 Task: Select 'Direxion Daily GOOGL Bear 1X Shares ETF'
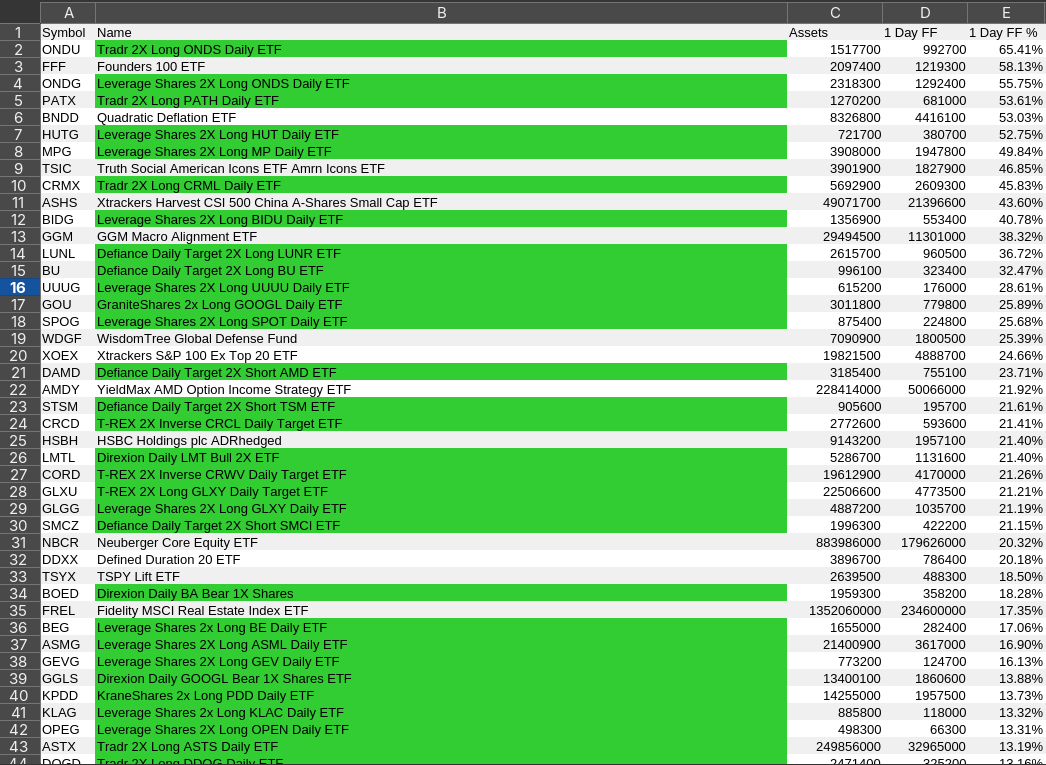441,679
